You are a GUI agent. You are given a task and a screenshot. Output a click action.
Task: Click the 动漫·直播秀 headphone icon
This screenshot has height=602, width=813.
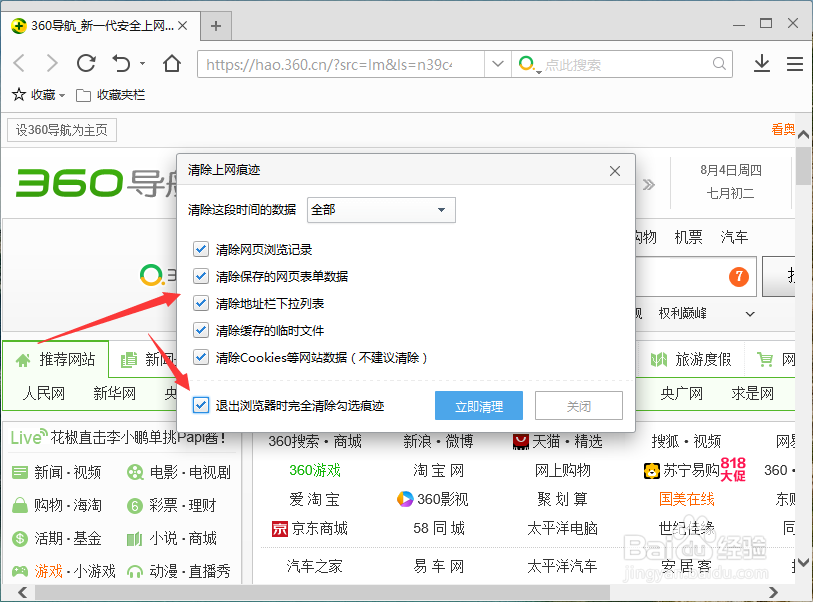point(135,571)
